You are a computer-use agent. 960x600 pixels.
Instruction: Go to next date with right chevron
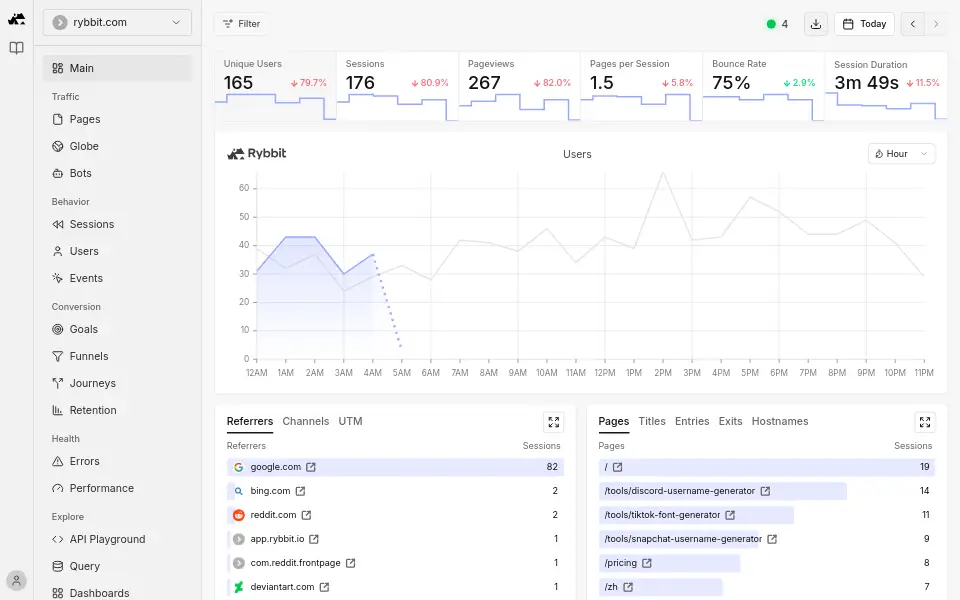click(x=936, y=24)
